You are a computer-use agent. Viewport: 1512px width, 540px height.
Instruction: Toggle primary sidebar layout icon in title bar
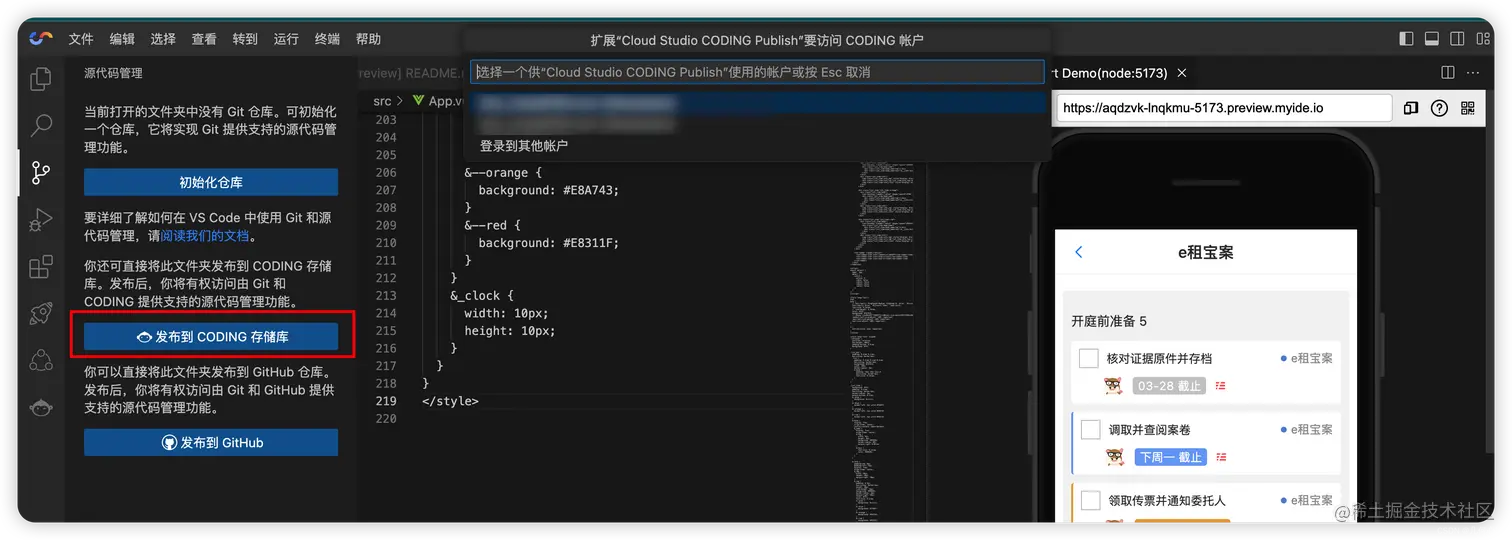pos(1406,39)
